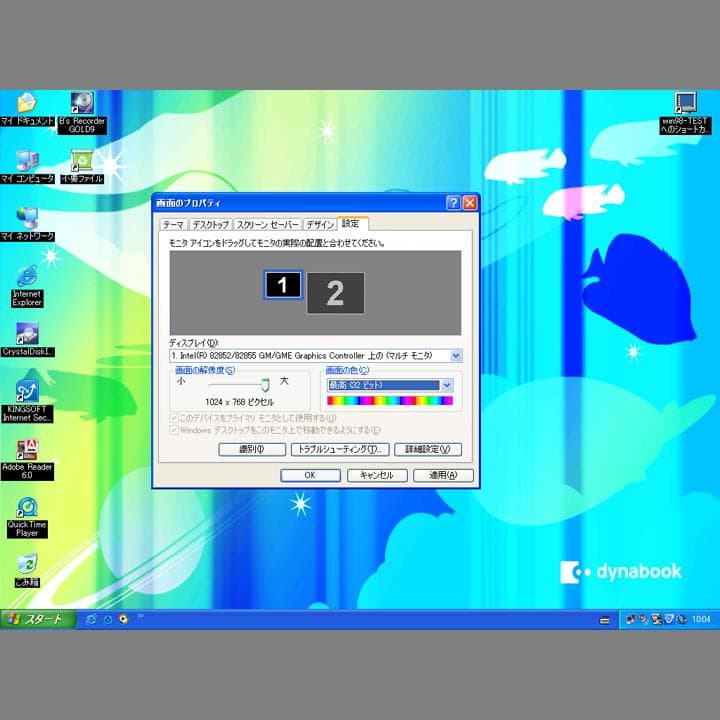Click the 識別 identify button

(252, 450)
